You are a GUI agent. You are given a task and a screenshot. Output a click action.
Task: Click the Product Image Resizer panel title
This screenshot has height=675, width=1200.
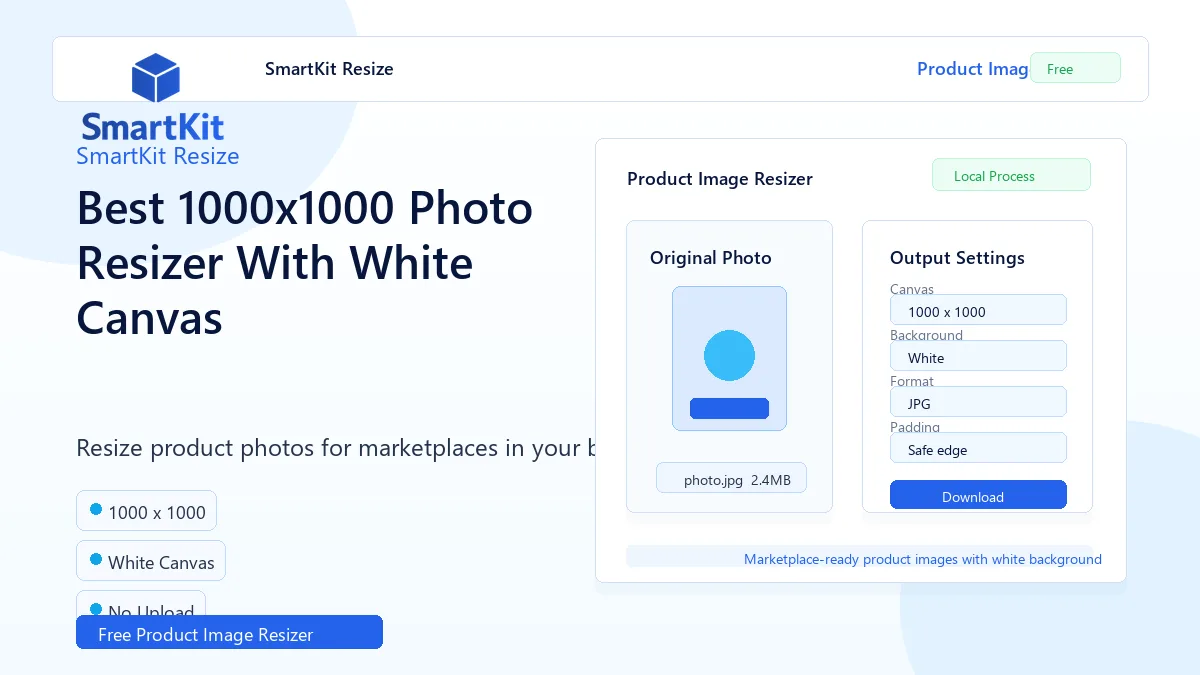click(x=720, y=179)
